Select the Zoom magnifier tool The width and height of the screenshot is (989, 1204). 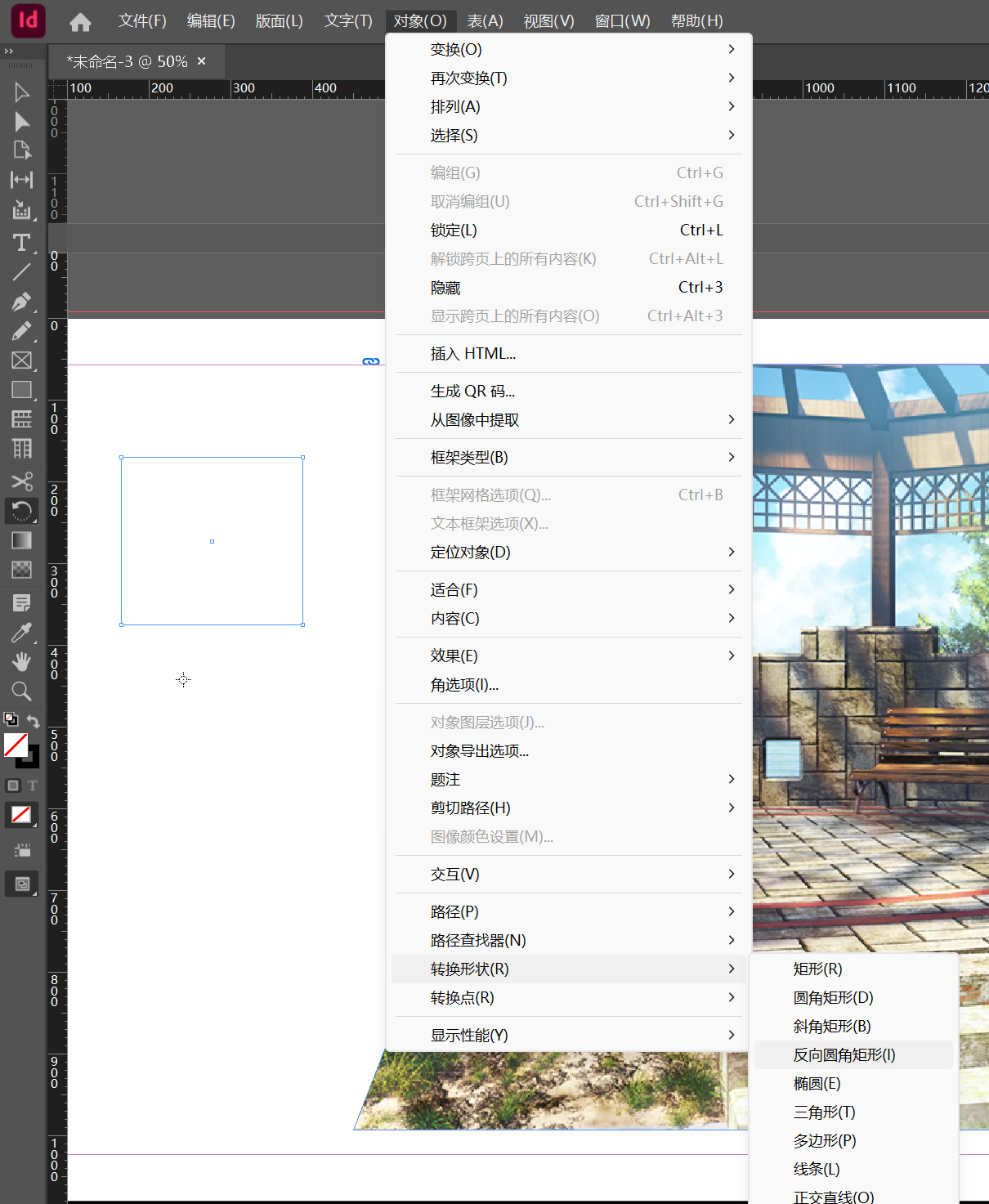click(21, 692)
